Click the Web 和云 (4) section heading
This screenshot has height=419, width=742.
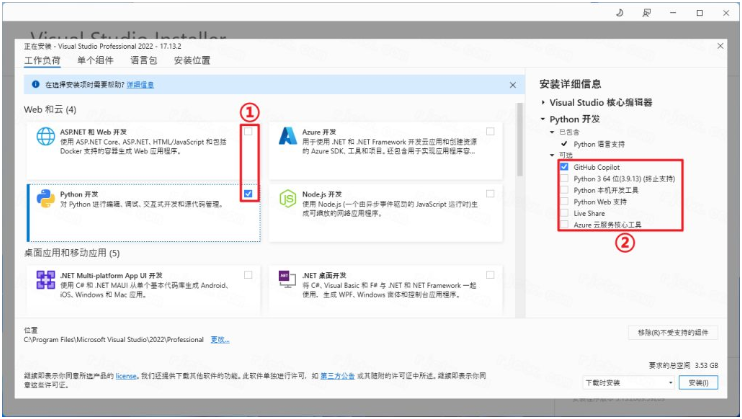[x=50, y=109]
